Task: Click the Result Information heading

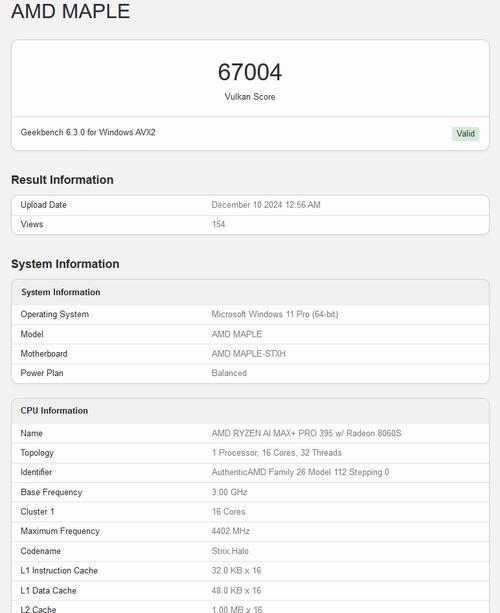Action: pyautogui.click(x=62, y=180)
